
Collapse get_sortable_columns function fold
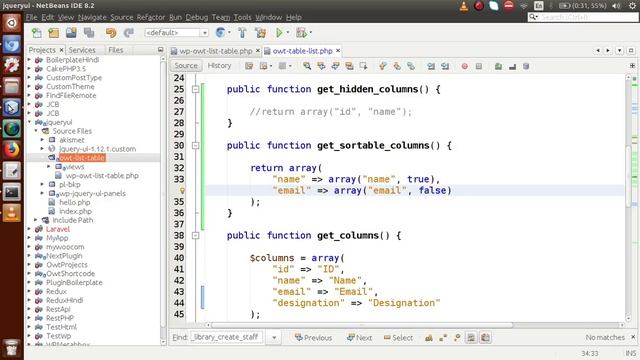(x=196, y=145)
